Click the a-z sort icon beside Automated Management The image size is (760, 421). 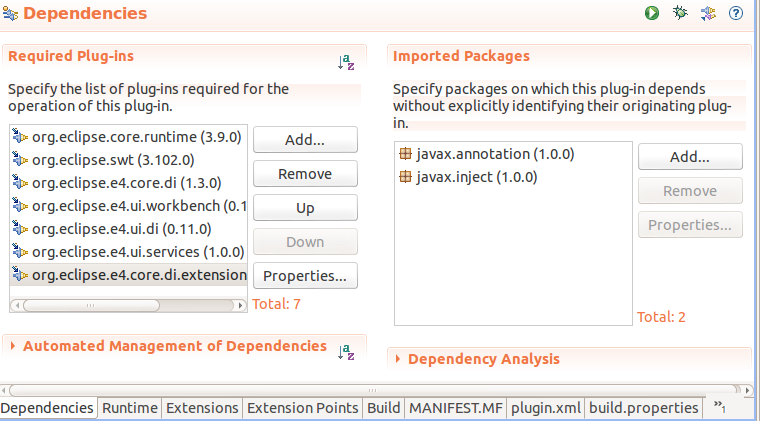pyautogui.click(x=346, y=351)
